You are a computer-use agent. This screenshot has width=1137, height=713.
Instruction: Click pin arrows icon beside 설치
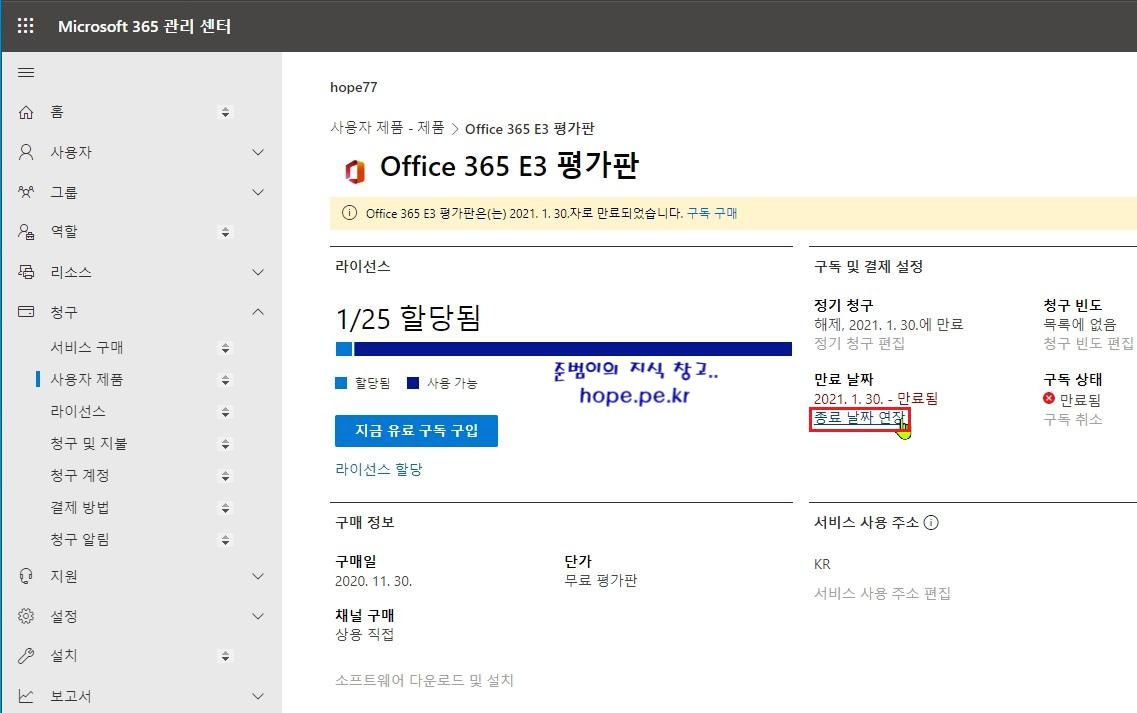click(x=226, y=656)
